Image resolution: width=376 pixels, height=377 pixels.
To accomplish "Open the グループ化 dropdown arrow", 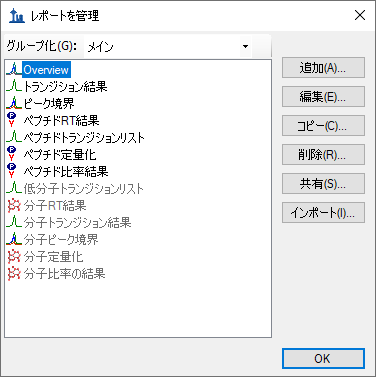I will tap(245, 46).
